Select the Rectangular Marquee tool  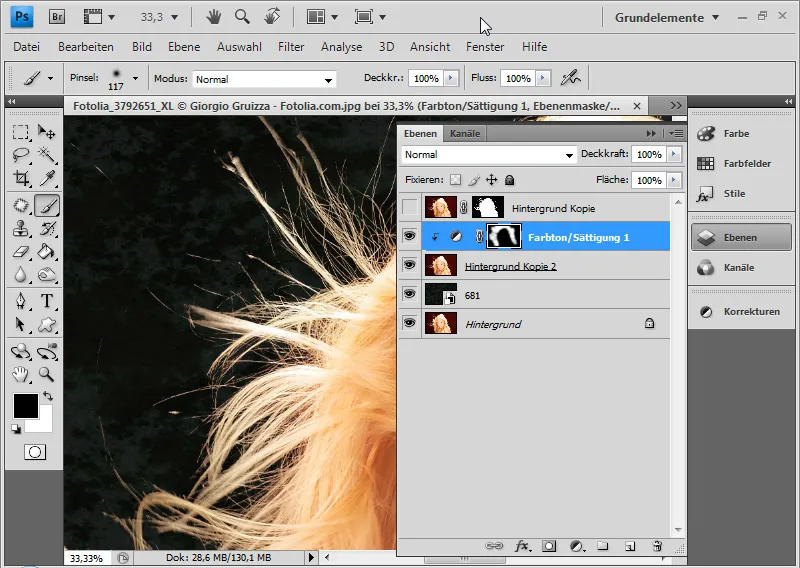[20, 132]
